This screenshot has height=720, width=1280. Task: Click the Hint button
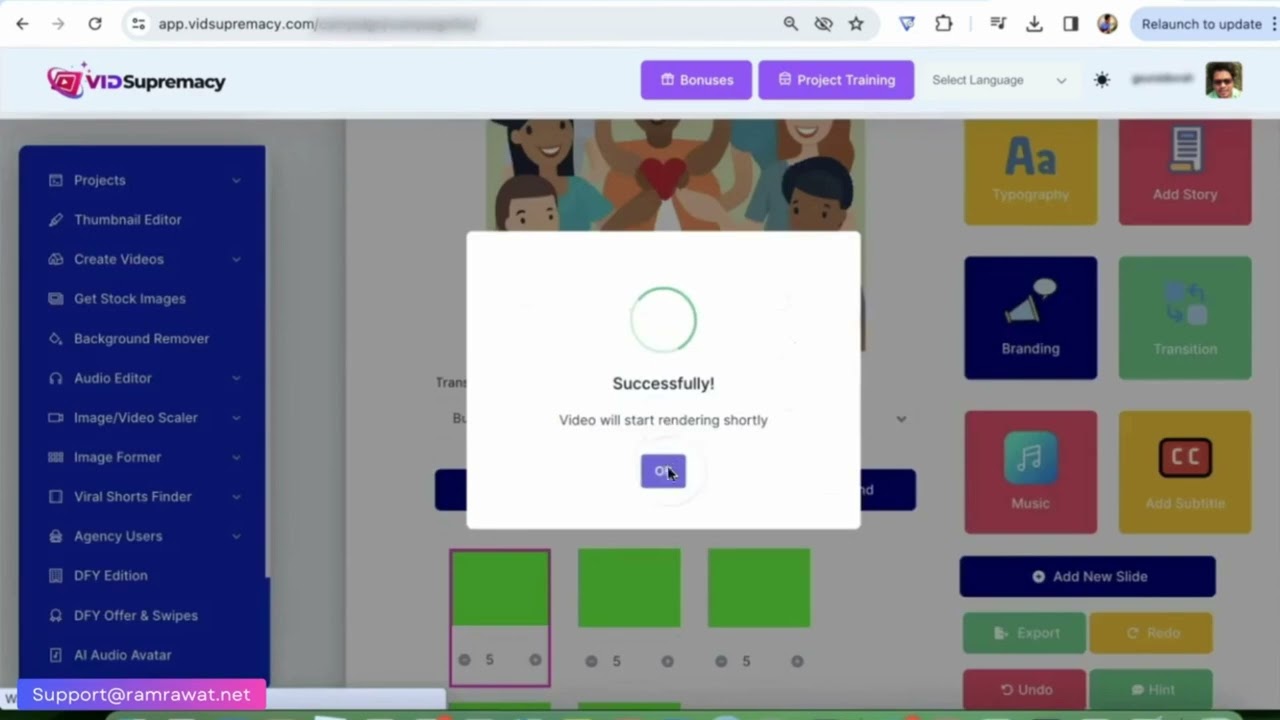1151,689
